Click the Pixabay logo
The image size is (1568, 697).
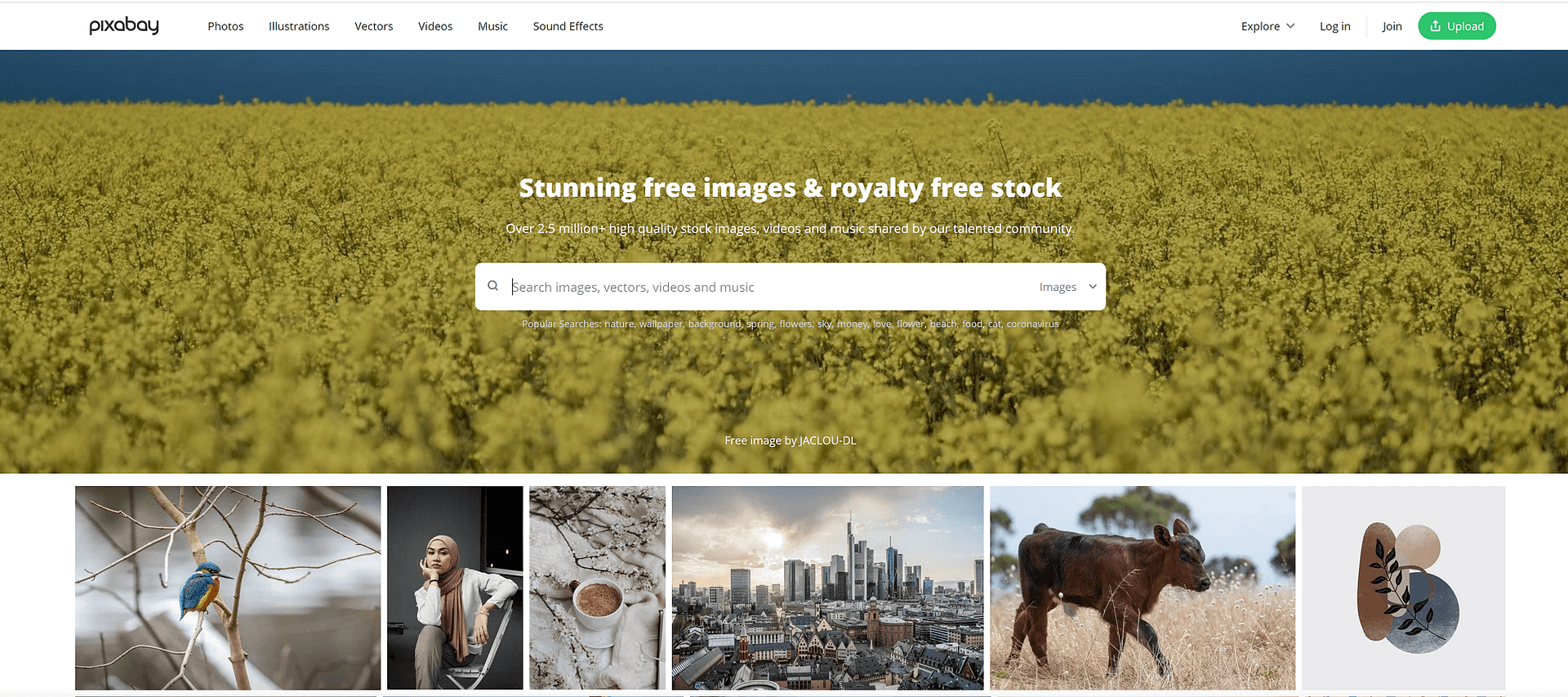(124, 26)
